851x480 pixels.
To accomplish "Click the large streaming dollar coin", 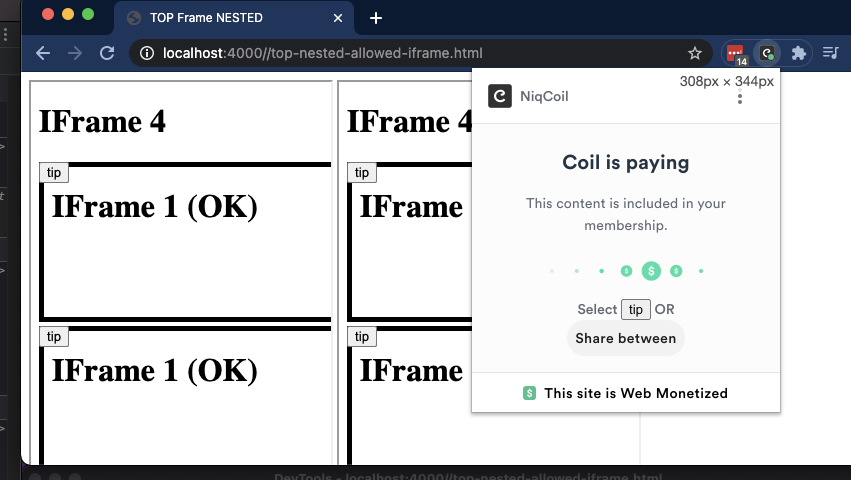I will (651, 271).
